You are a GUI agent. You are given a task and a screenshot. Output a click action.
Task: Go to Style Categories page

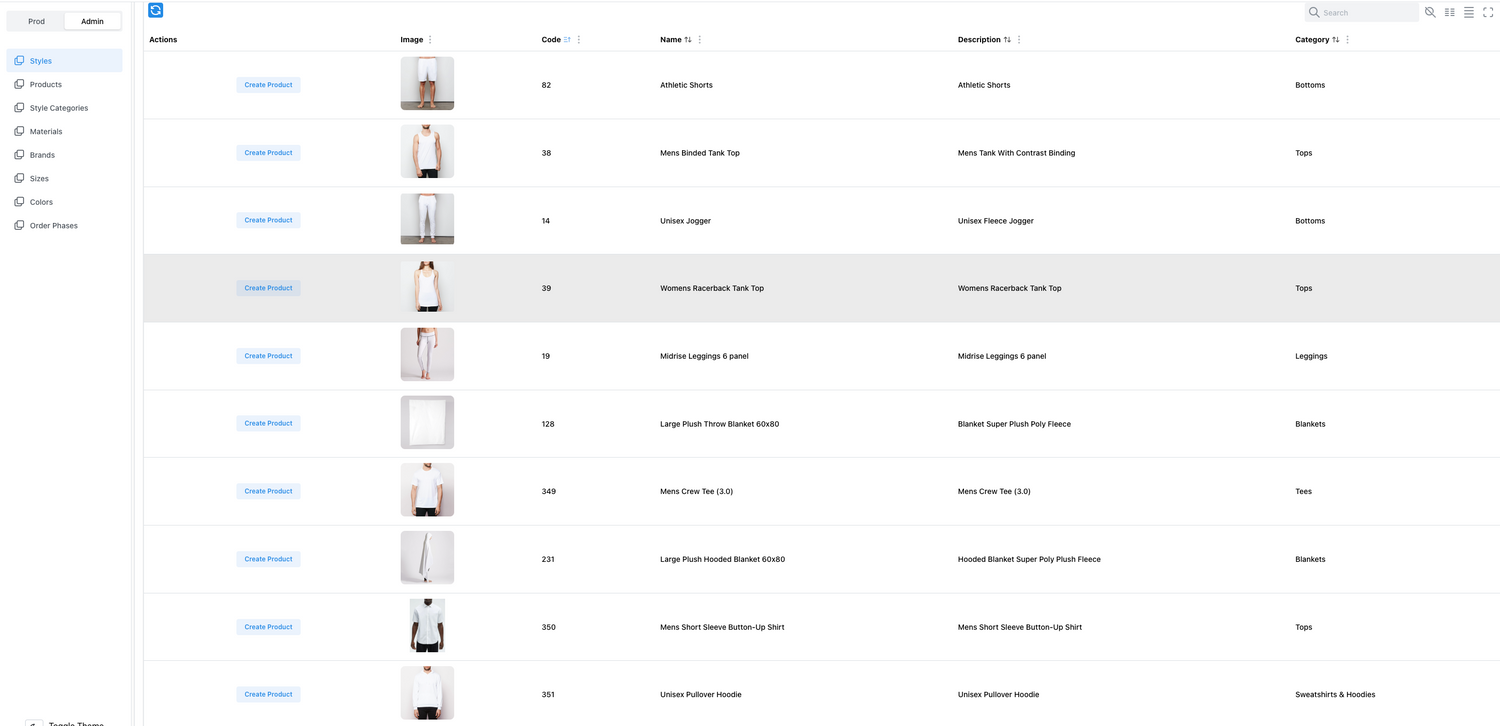click(59, 108)
